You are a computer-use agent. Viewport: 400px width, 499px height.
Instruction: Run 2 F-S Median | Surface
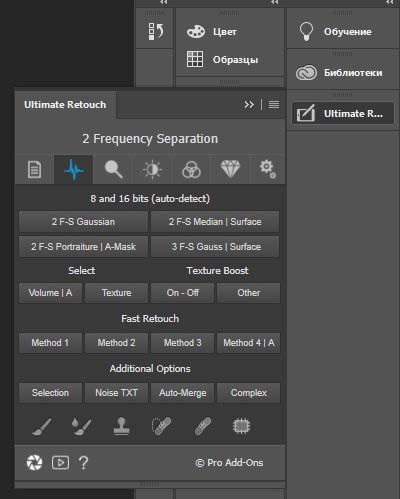click(215, 222)
